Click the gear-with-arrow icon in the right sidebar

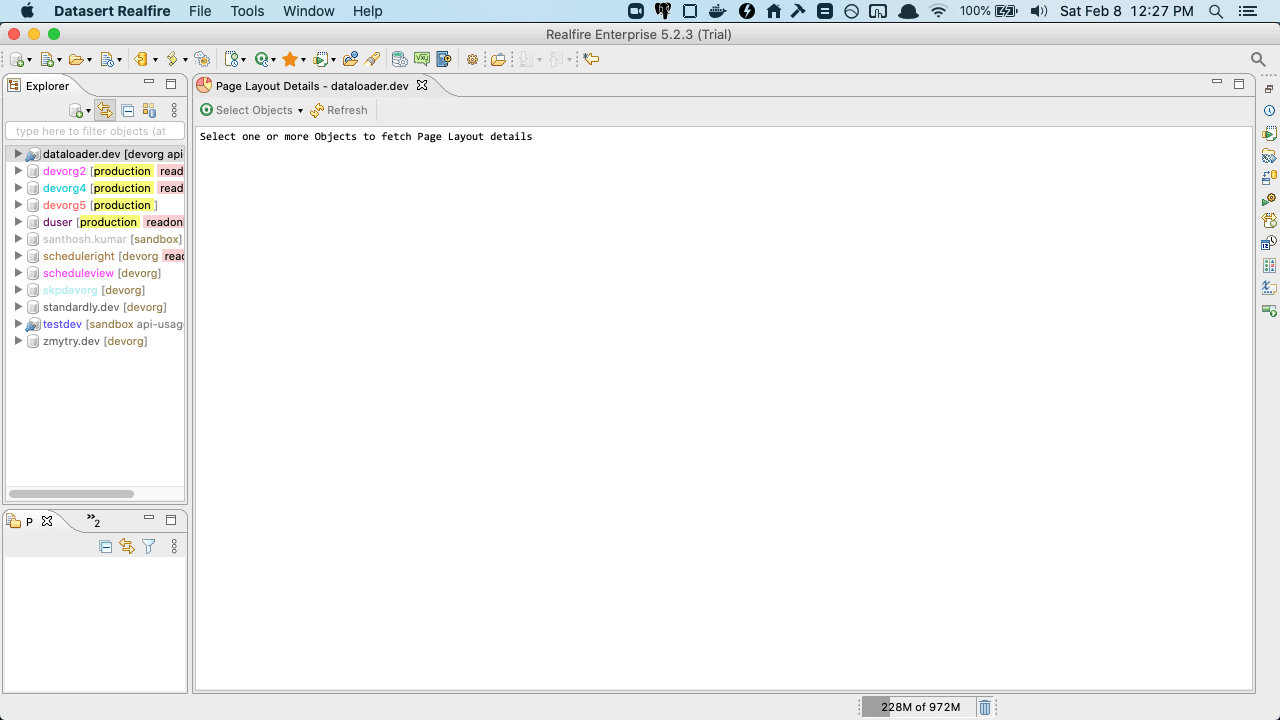pos(1269,199)
